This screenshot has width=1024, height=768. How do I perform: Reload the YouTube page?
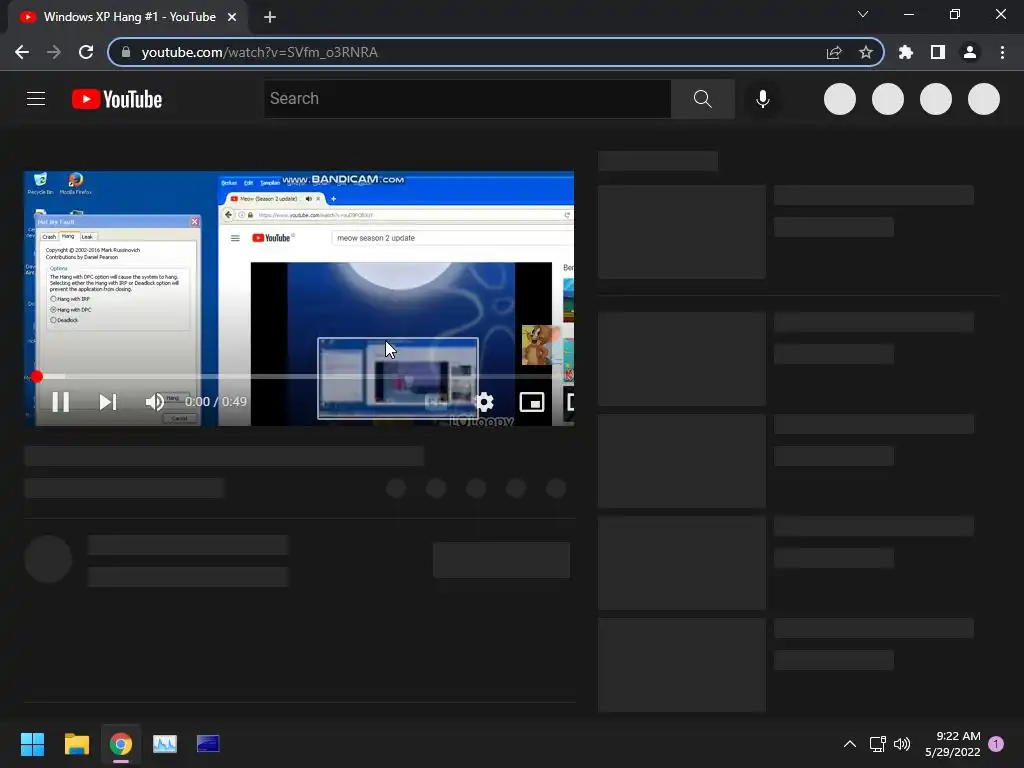coord(86,52)
